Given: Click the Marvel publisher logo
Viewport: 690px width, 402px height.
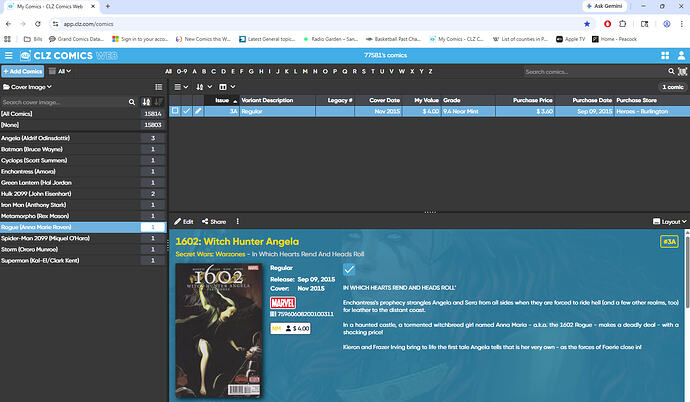Looking at the screenshot, I should pyautogui.click(x=283, y=303).
